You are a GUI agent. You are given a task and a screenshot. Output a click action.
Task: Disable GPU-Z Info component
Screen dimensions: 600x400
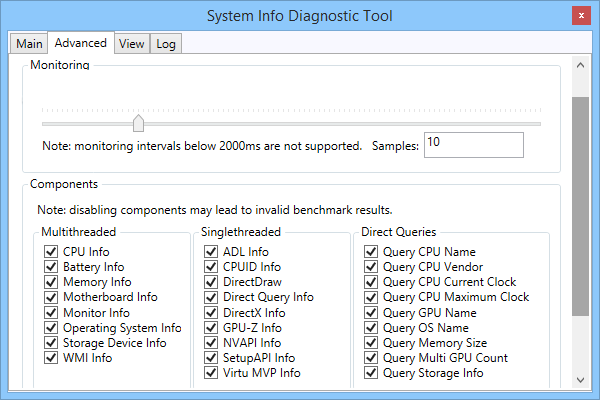click(x=211, y=328)
